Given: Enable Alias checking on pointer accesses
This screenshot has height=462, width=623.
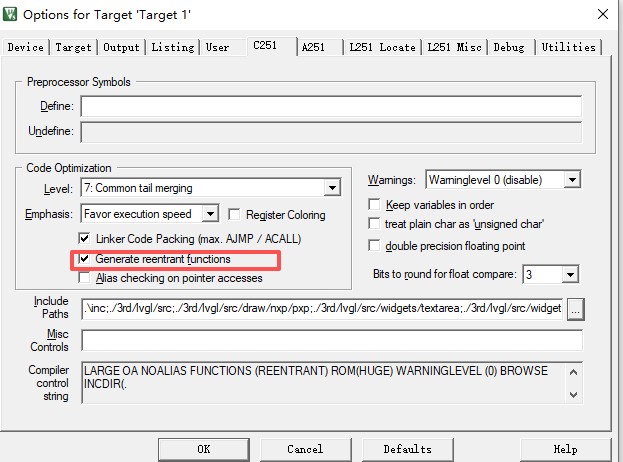Looking at the screenshot, I should coord(85,278).
